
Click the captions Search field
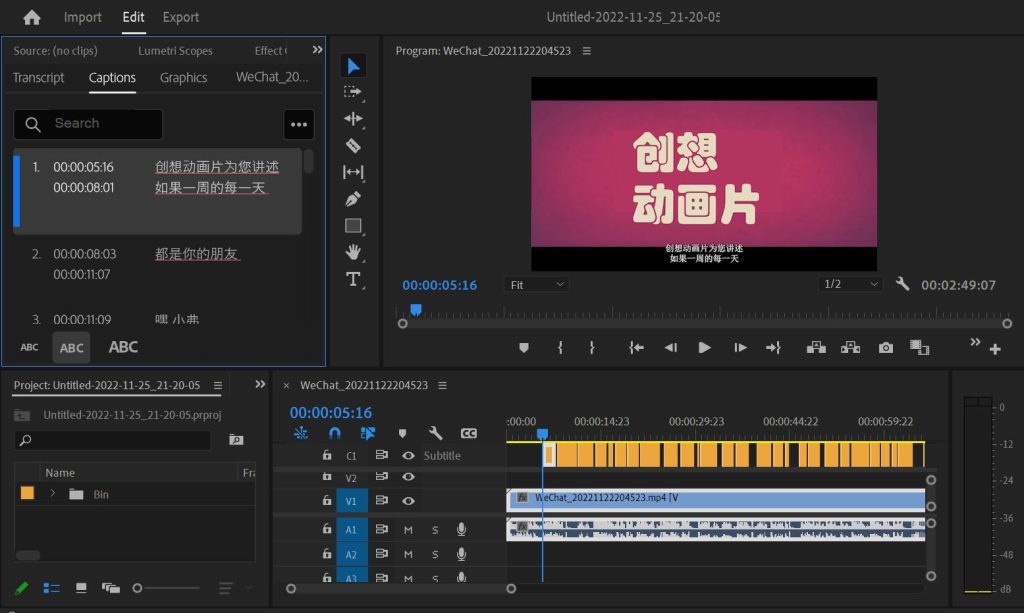100,124
